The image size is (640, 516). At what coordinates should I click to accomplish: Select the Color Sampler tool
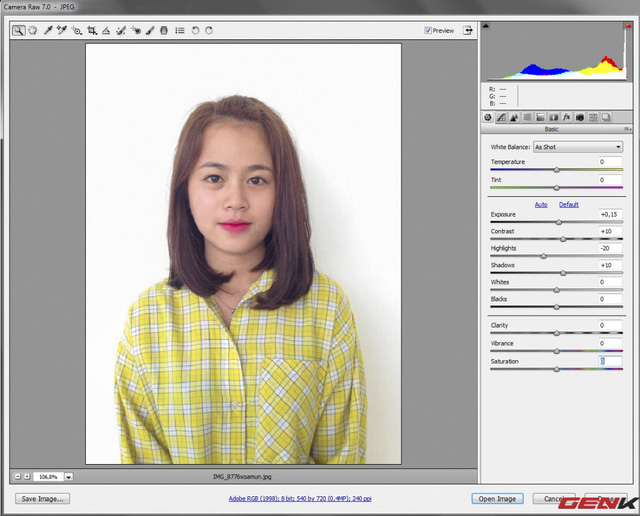[x=62, y=30]
